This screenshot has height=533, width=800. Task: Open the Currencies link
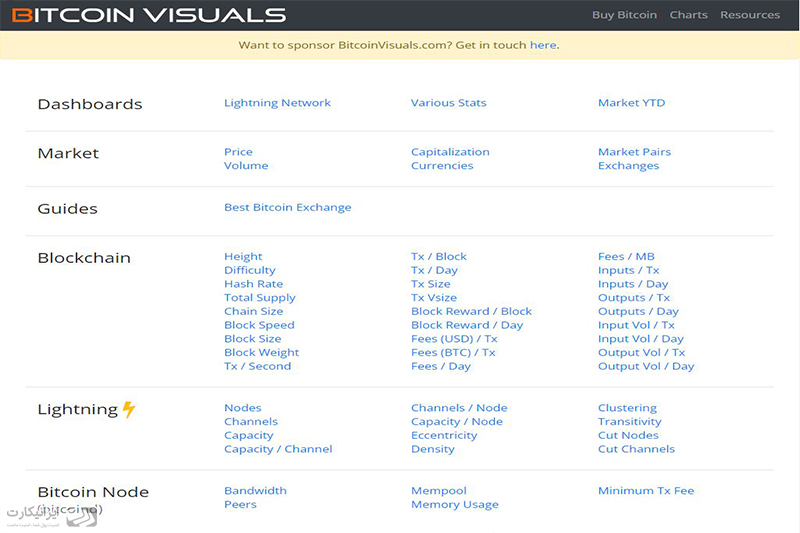(442, 166)
